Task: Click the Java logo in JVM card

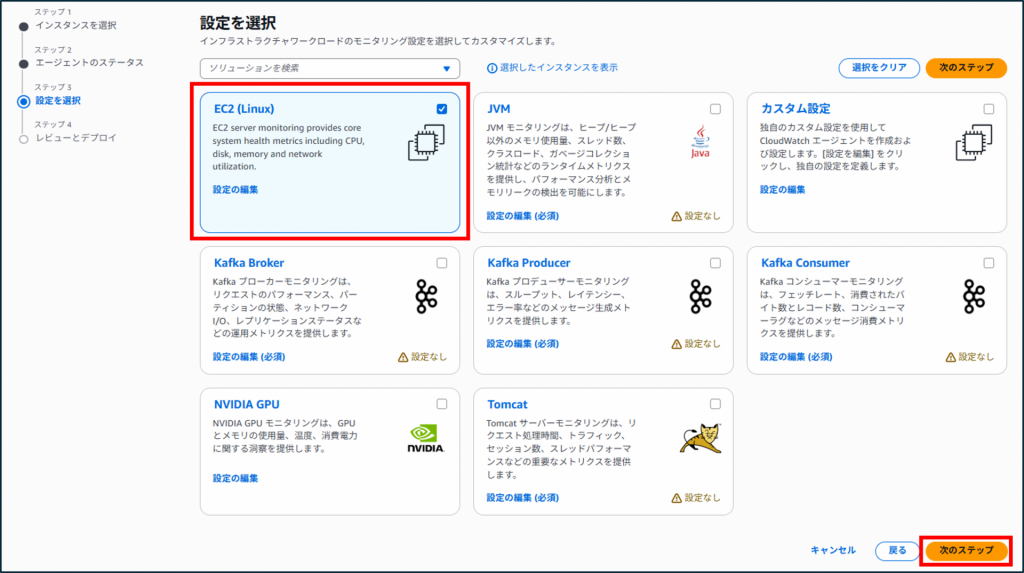Action: (700, 143)
